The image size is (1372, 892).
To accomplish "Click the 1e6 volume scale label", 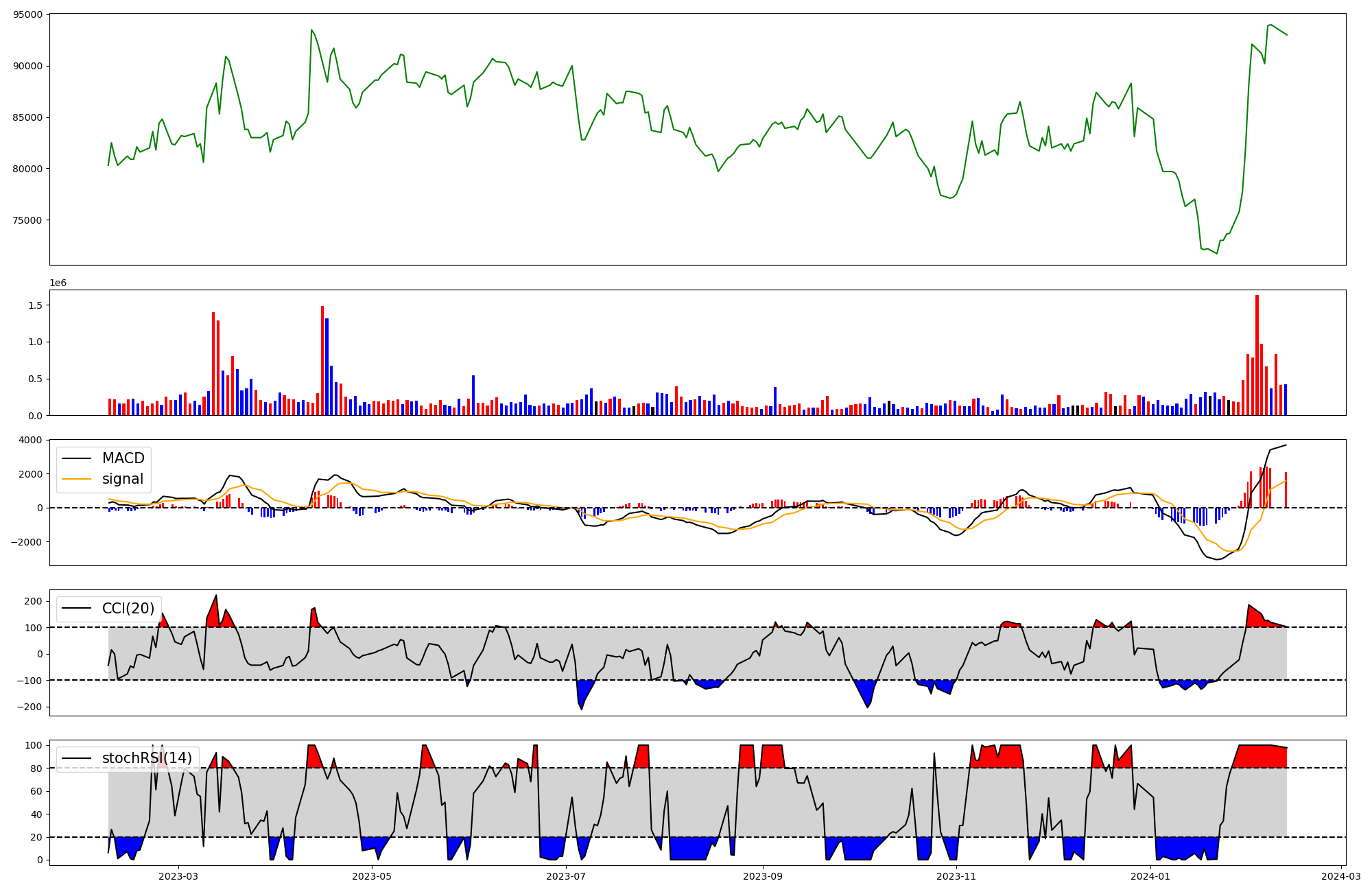I will 58,283.
